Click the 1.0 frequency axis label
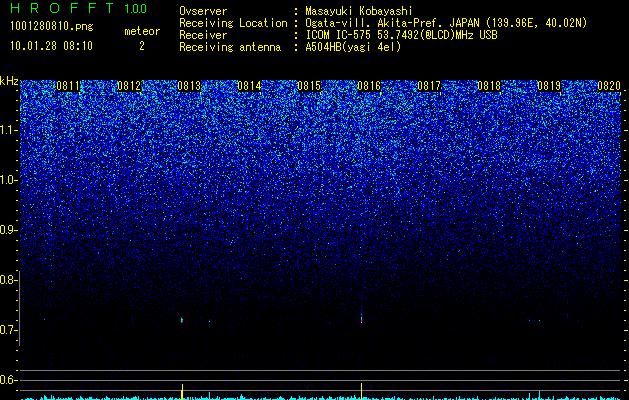 tap(8, 180)
